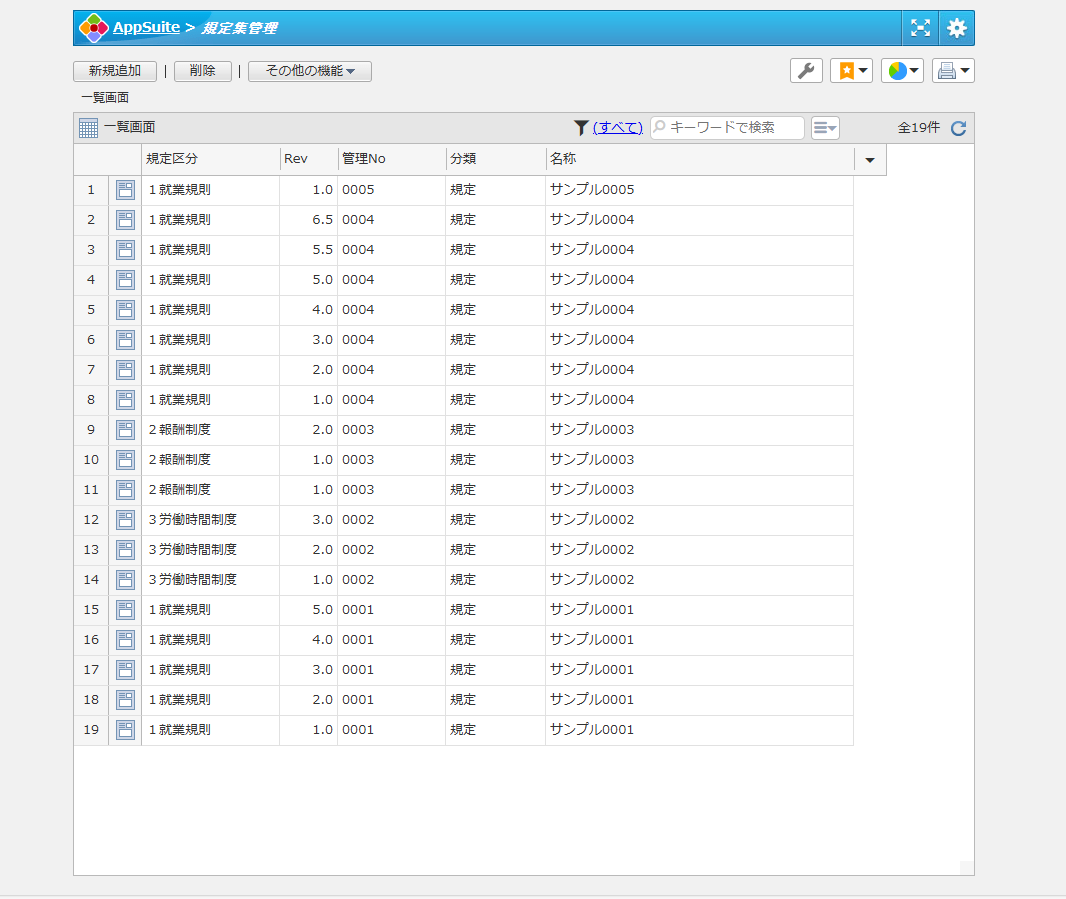Click the filter funnel icon
This screenshot has height=899, width=1066.
click(581, 128)
